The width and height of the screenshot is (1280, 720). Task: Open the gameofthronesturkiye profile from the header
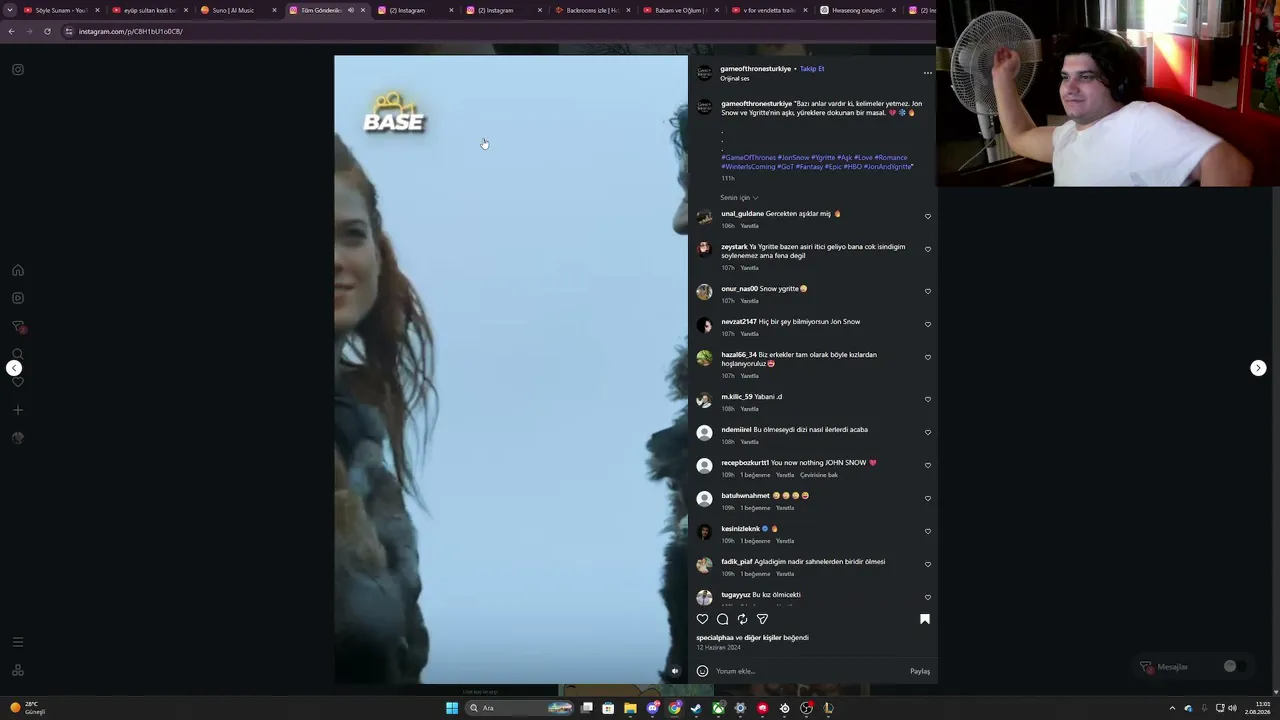coord(755,69)
